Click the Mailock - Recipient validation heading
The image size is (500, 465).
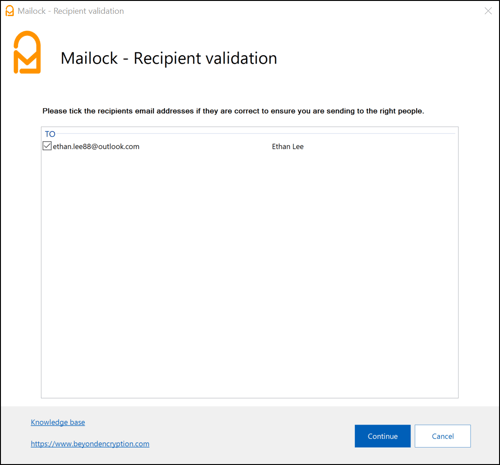tap(169, 58)
